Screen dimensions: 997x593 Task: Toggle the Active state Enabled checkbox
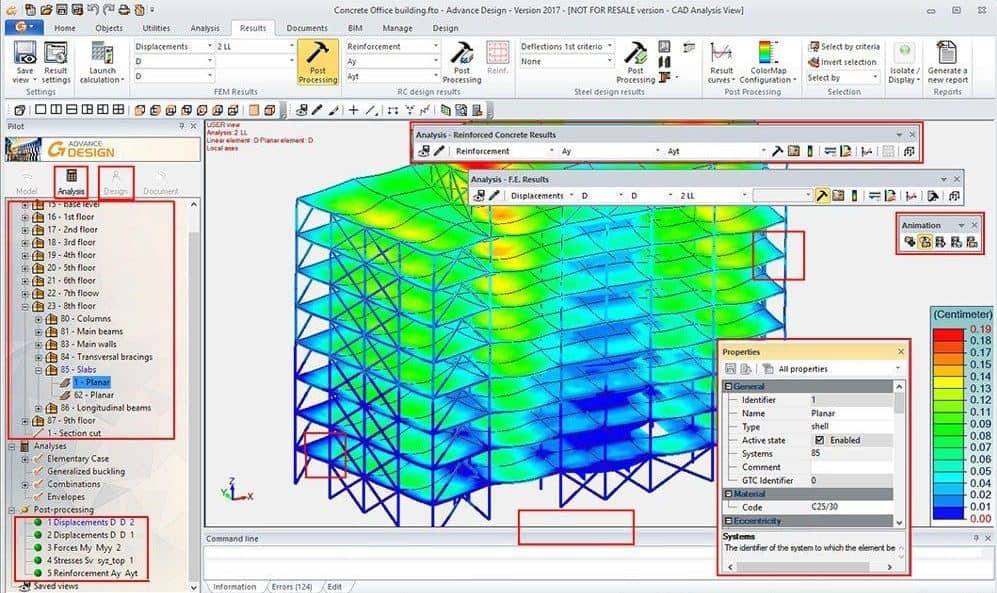pos(820,440)
